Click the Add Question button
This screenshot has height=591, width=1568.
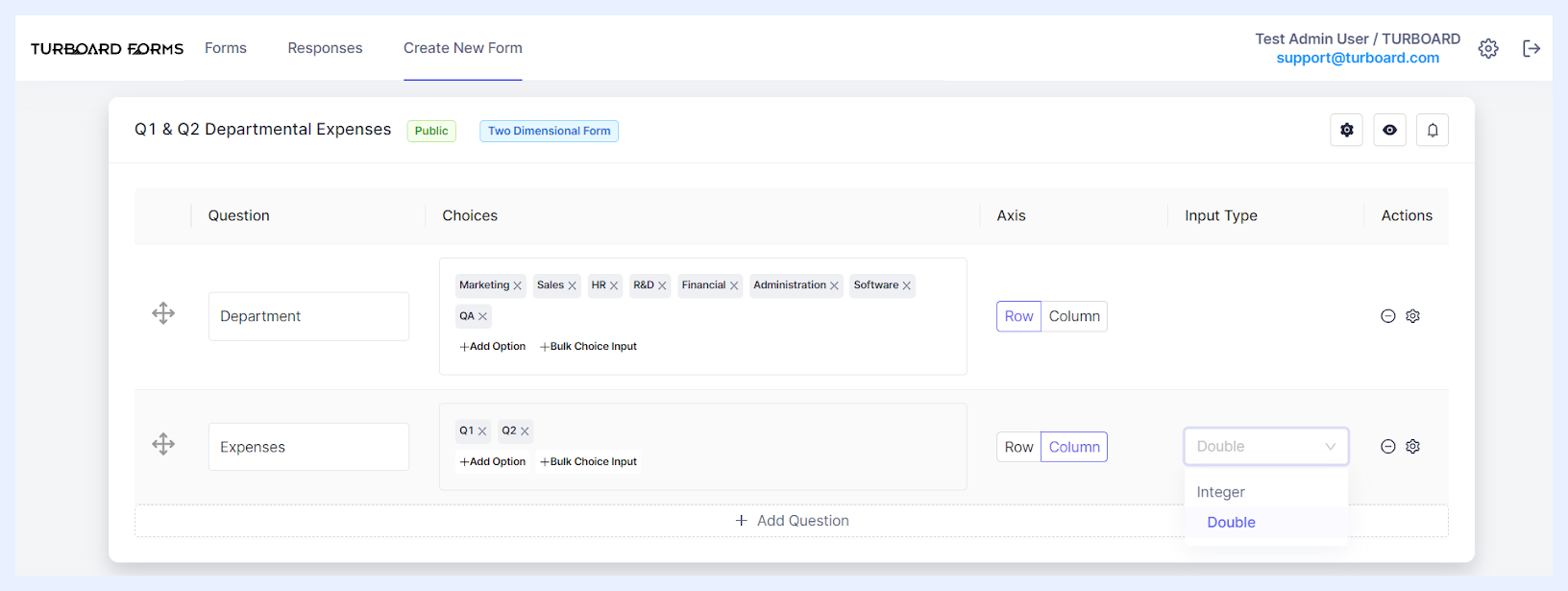792,521
